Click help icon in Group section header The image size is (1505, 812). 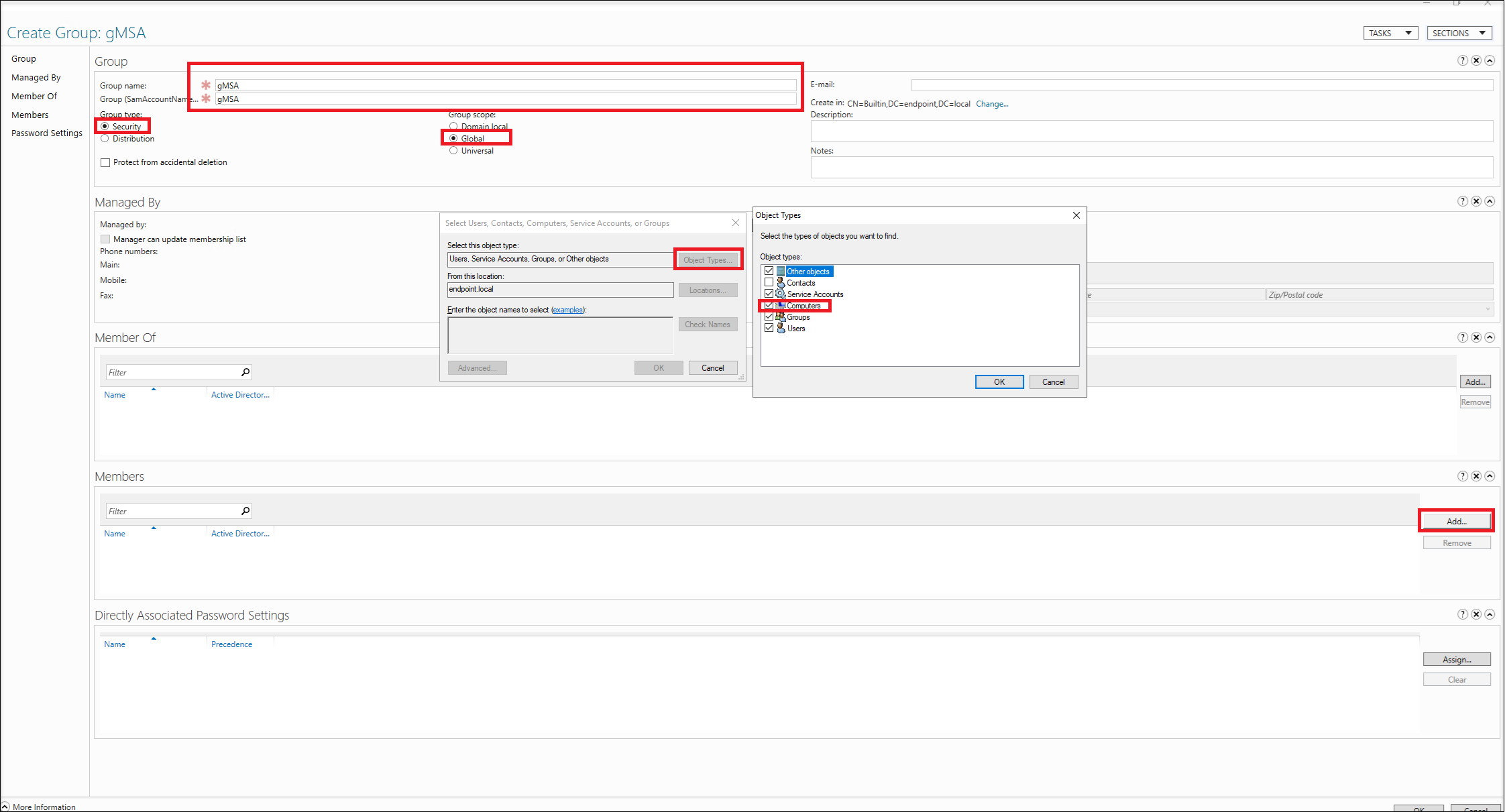pyautogui.click(x=1462, y=60)
